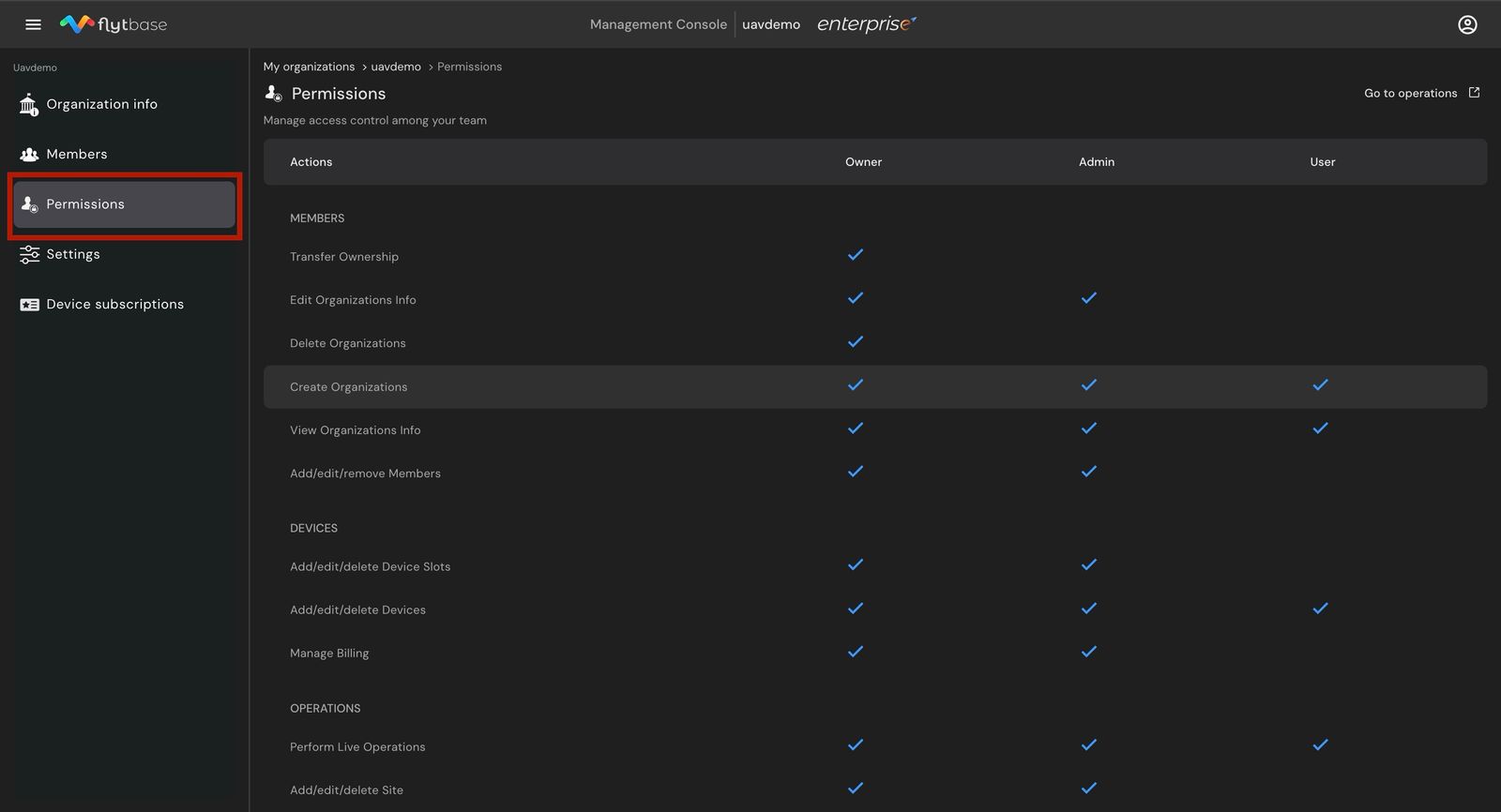Screen dimensions: 1501x812
Task: Click the User column header
Action: pyautogui.click(x=1323, y=162)
